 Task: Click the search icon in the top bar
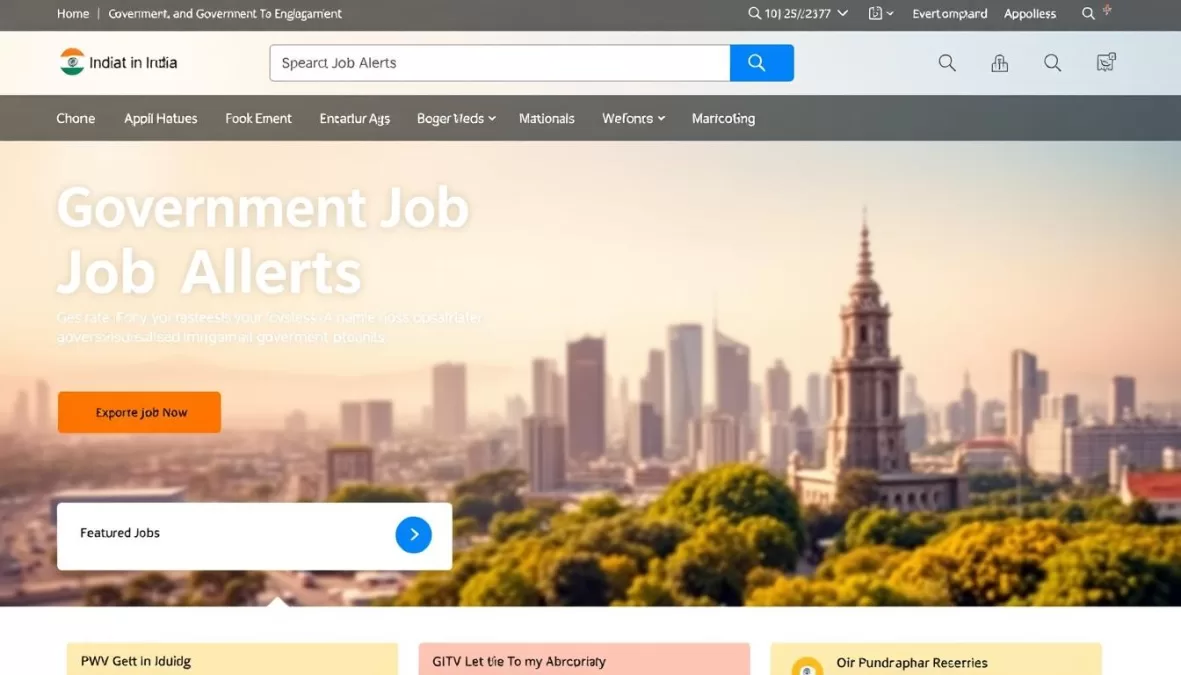753,13
